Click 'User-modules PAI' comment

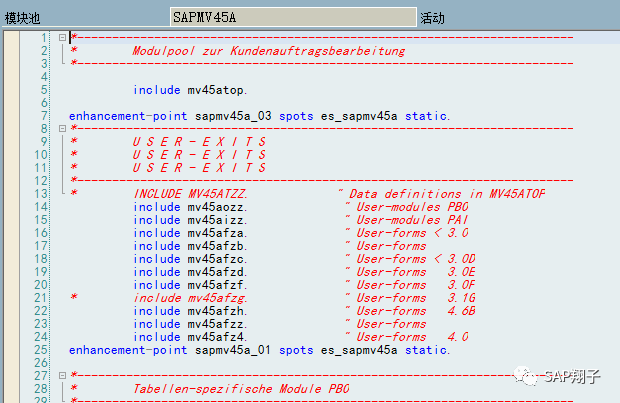point(412,220)
